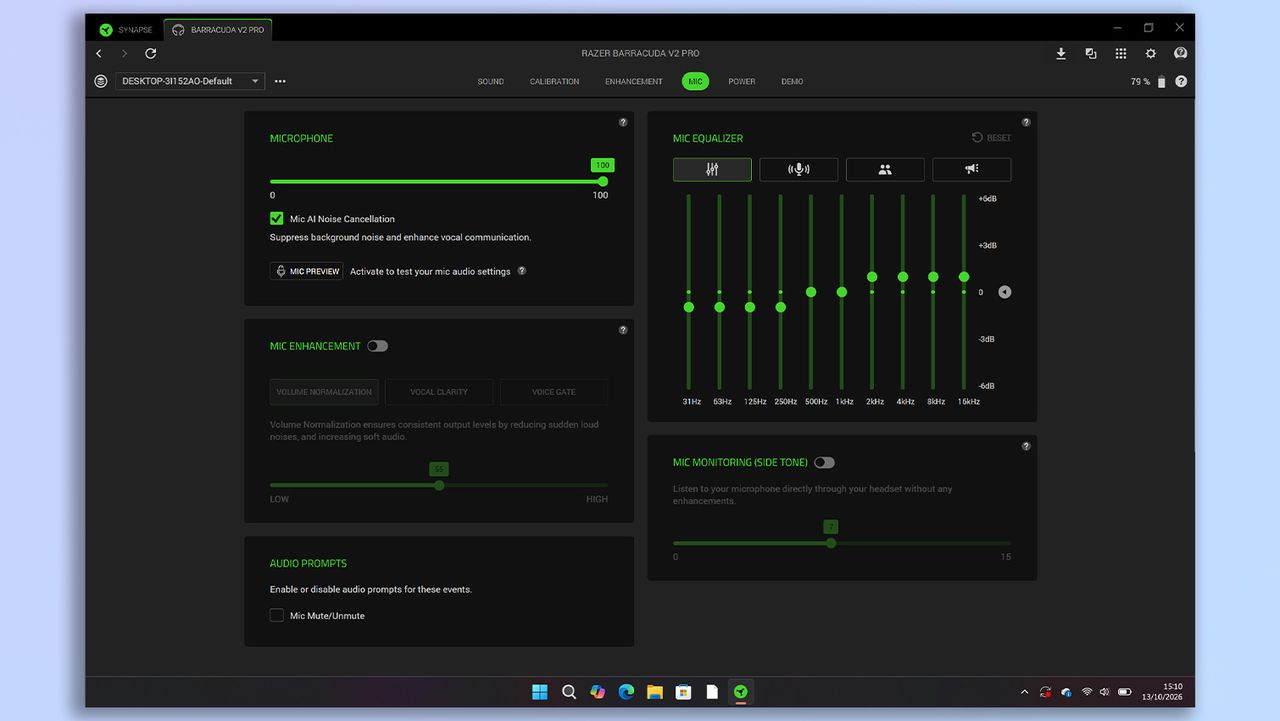Image resolution: width=1280 pixels, height=721 pixels.
Task: Open the Power tab
Action: (742, 82)
